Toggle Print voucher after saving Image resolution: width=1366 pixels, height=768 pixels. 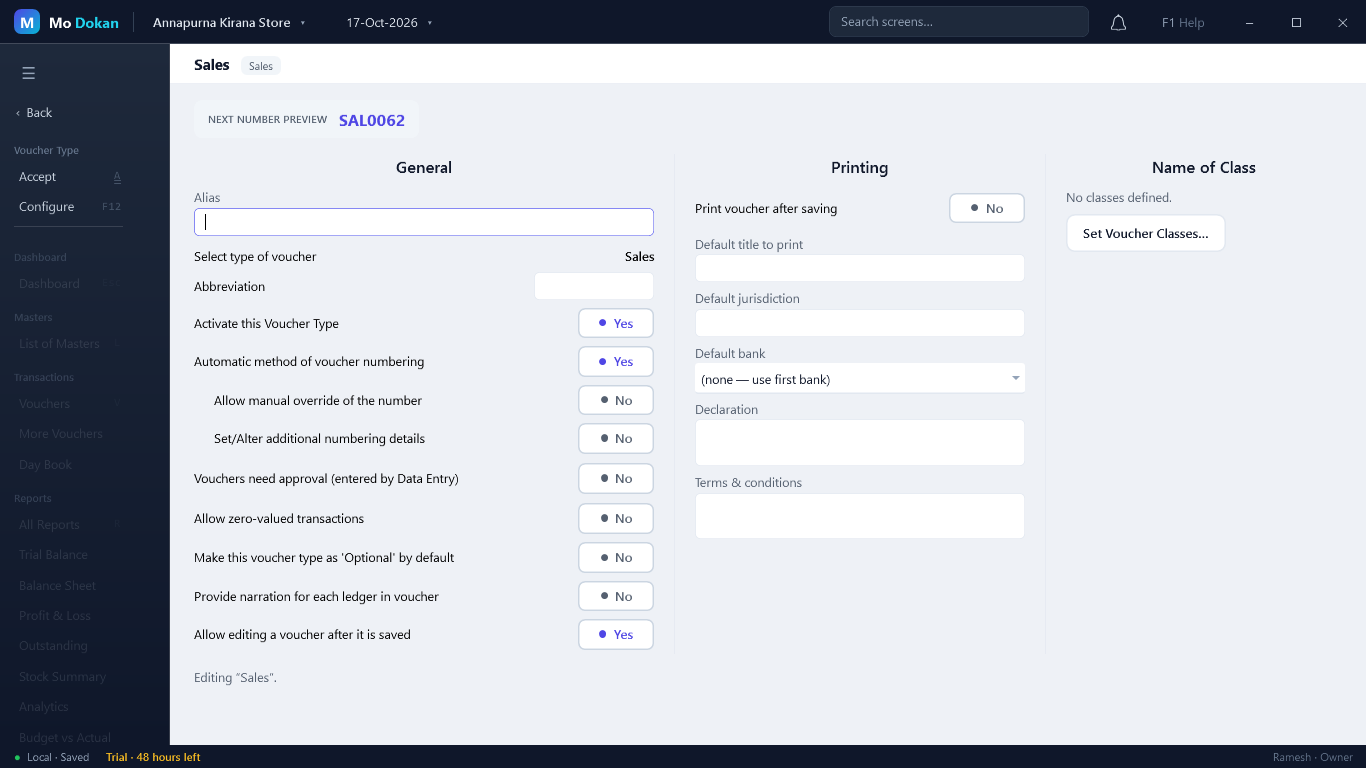click(x=987, y=209)
